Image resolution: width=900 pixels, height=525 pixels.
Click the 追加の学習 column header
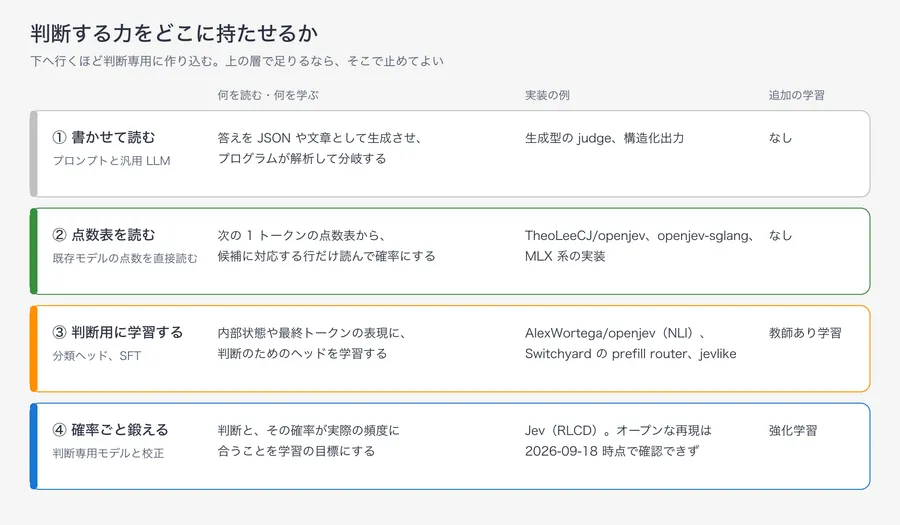(x=797, y=95)
